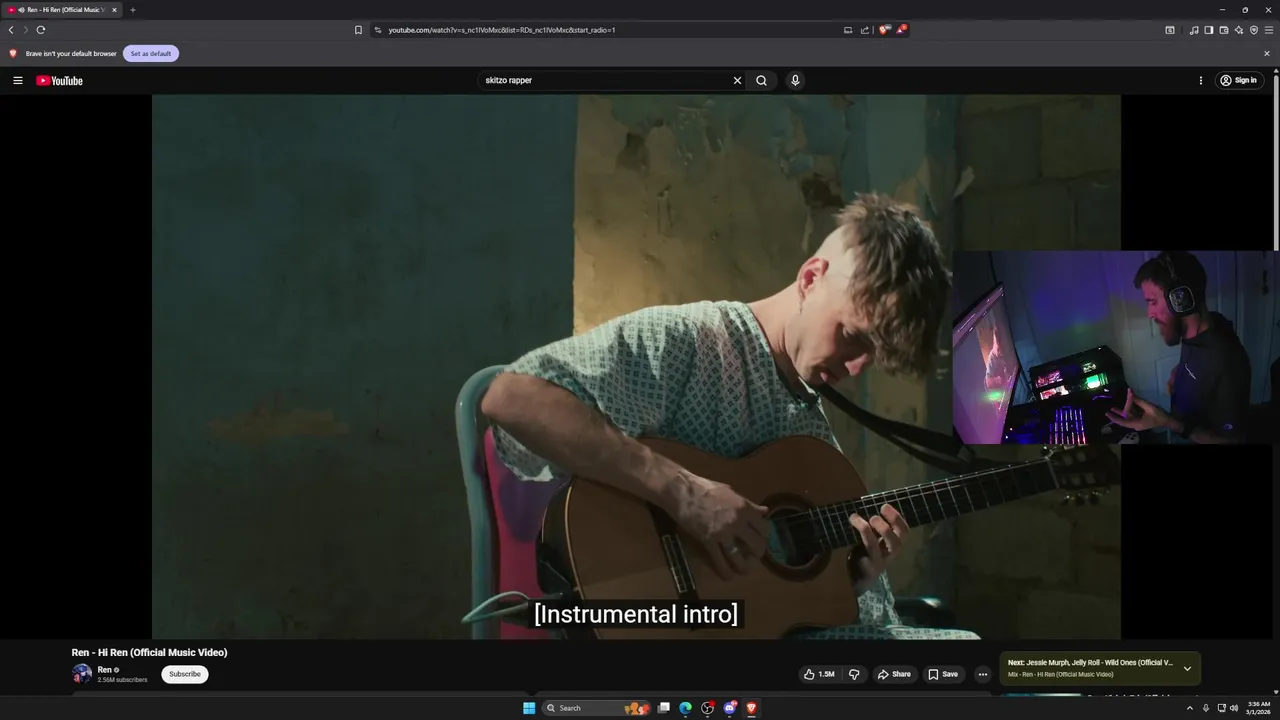Share the video
Screen dimensions: 1280x720
click(x=894, y=674)
